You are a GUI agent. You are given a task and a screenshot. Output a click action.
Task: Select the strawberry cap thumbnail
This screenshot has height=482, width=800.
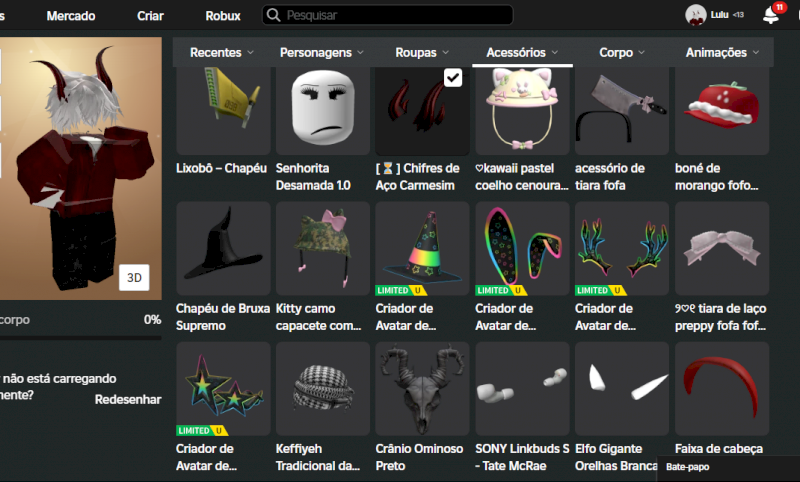pos(722,110)
